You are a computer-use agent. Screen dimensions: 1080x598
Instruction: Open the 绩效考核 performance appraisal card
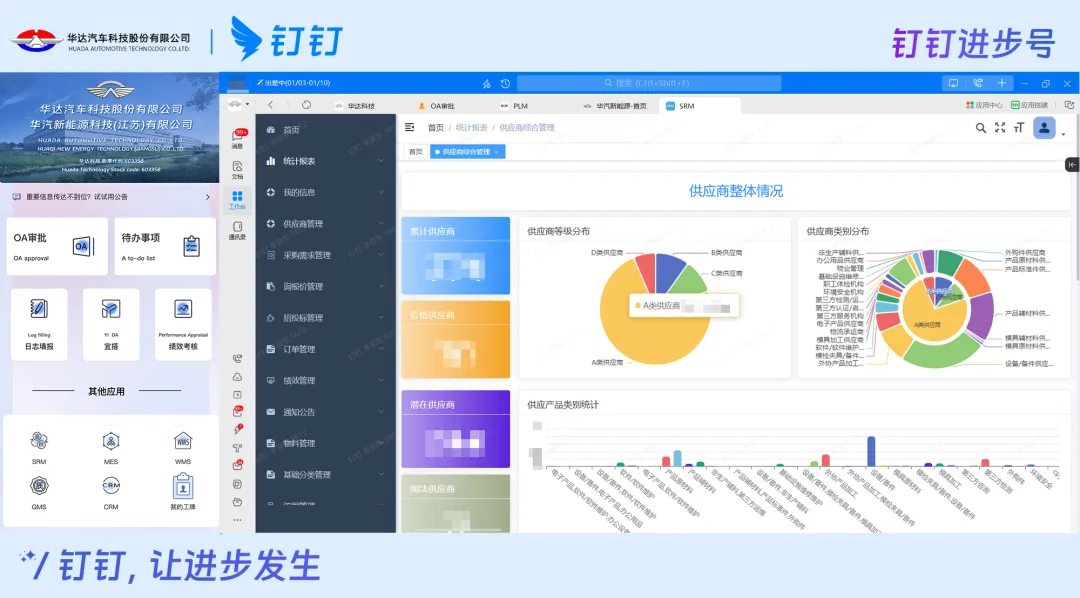pyautogui.click(x=183, y=324)
